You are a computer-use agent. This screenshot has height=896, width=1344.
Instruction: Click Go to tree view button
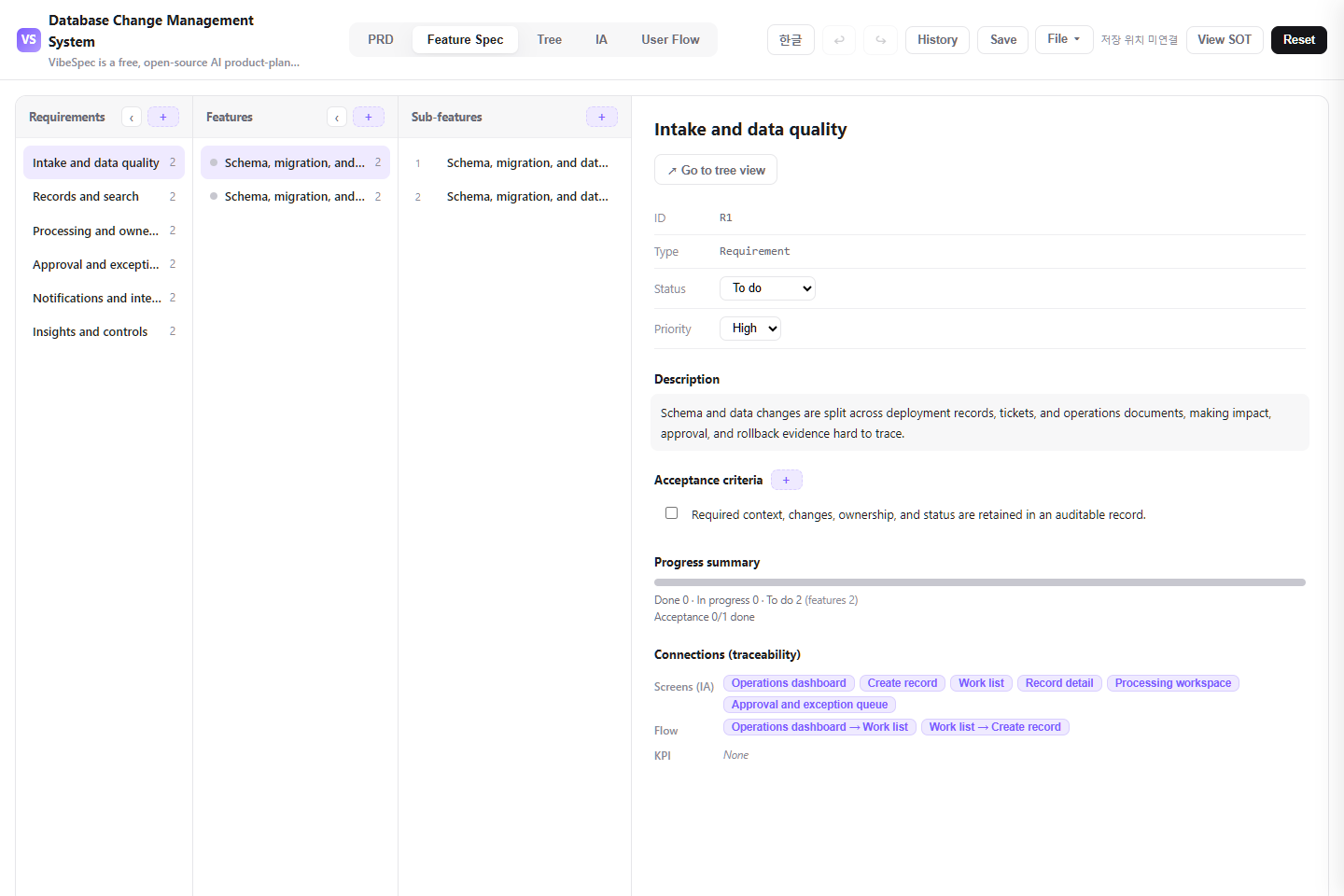pyautogui.click(x=716, y=170)
